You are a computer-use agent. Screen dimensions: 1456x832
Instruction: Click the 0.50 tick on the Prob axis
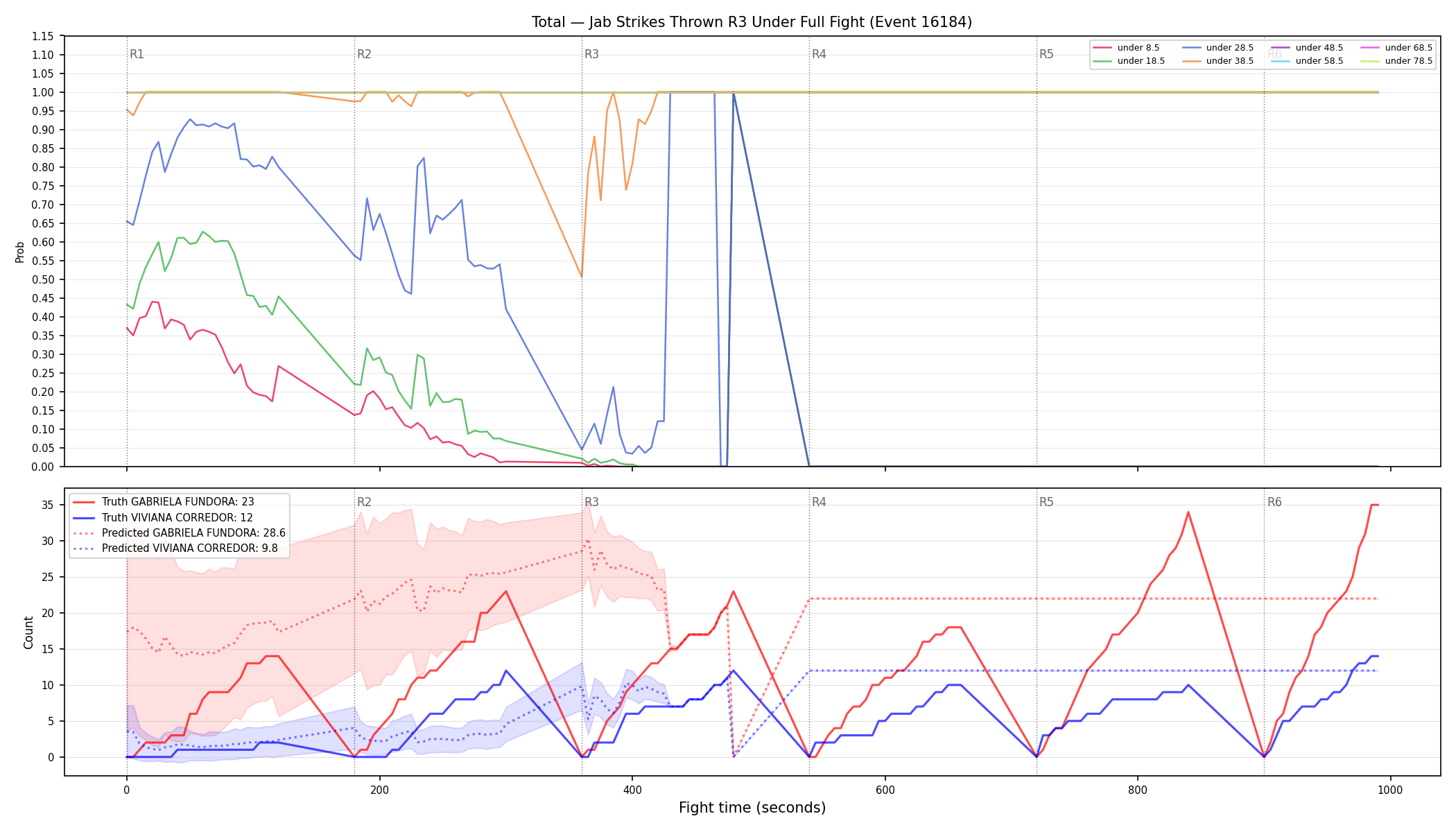pyautogui.click(x=43, y=279)
